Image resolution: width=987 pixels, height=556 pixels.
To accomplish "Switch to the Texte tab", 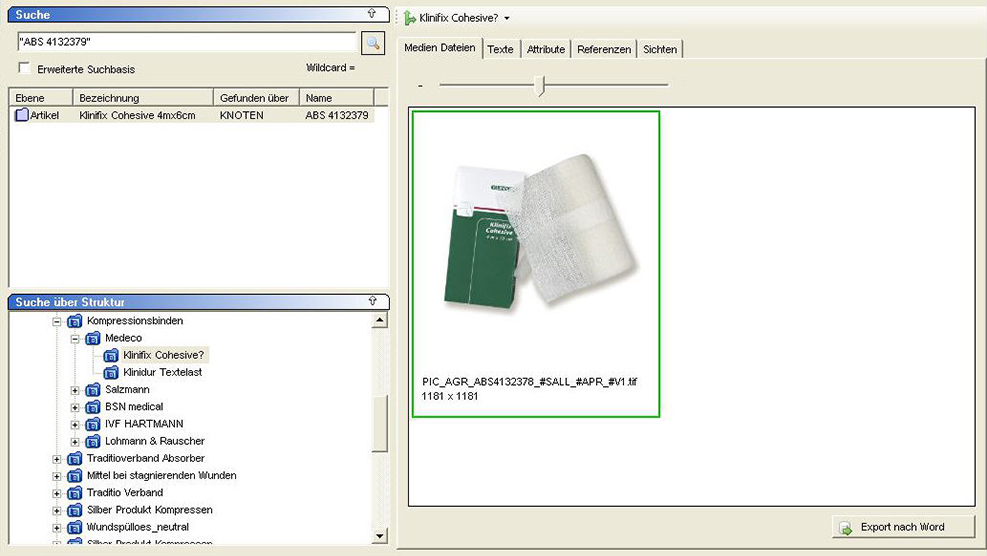I will point(500,49).
